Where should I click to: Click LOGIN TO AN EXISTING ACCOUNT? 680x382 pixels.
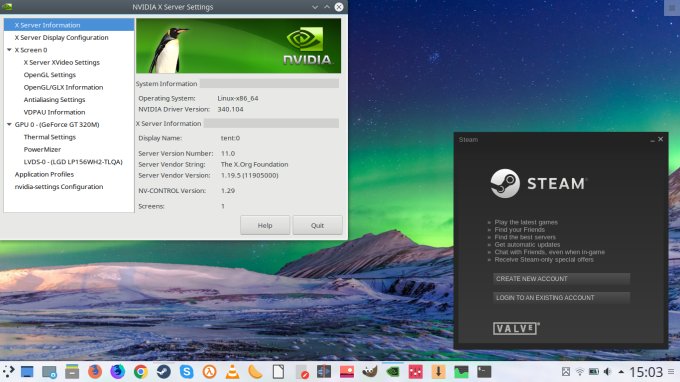[x=562, y=298]
